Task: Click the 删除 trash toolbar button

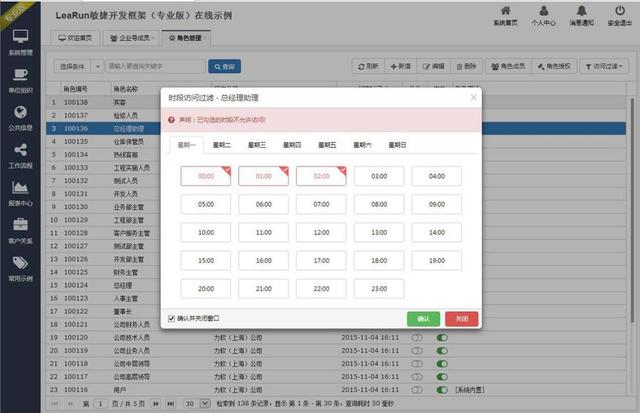Action: [x=466, y=66]
